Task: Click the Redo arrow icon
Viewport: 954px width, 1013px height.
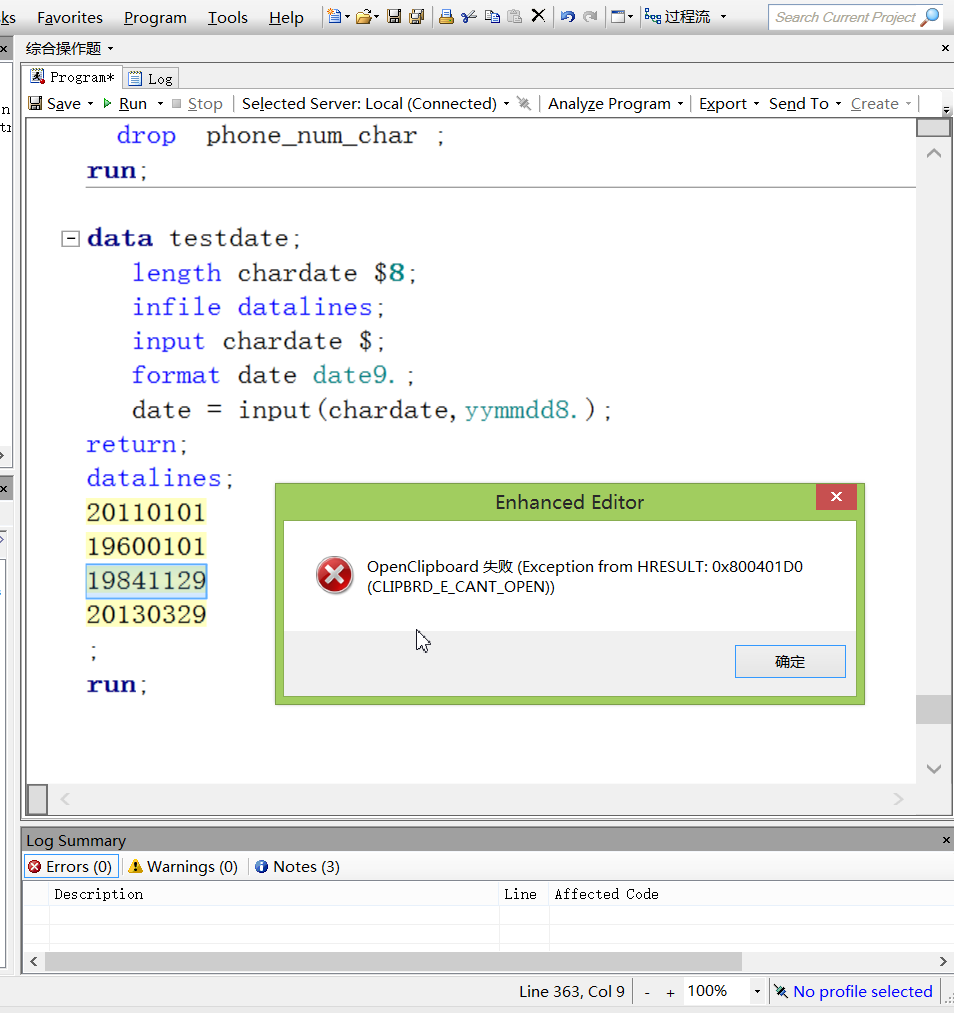Action: (590, 16)
